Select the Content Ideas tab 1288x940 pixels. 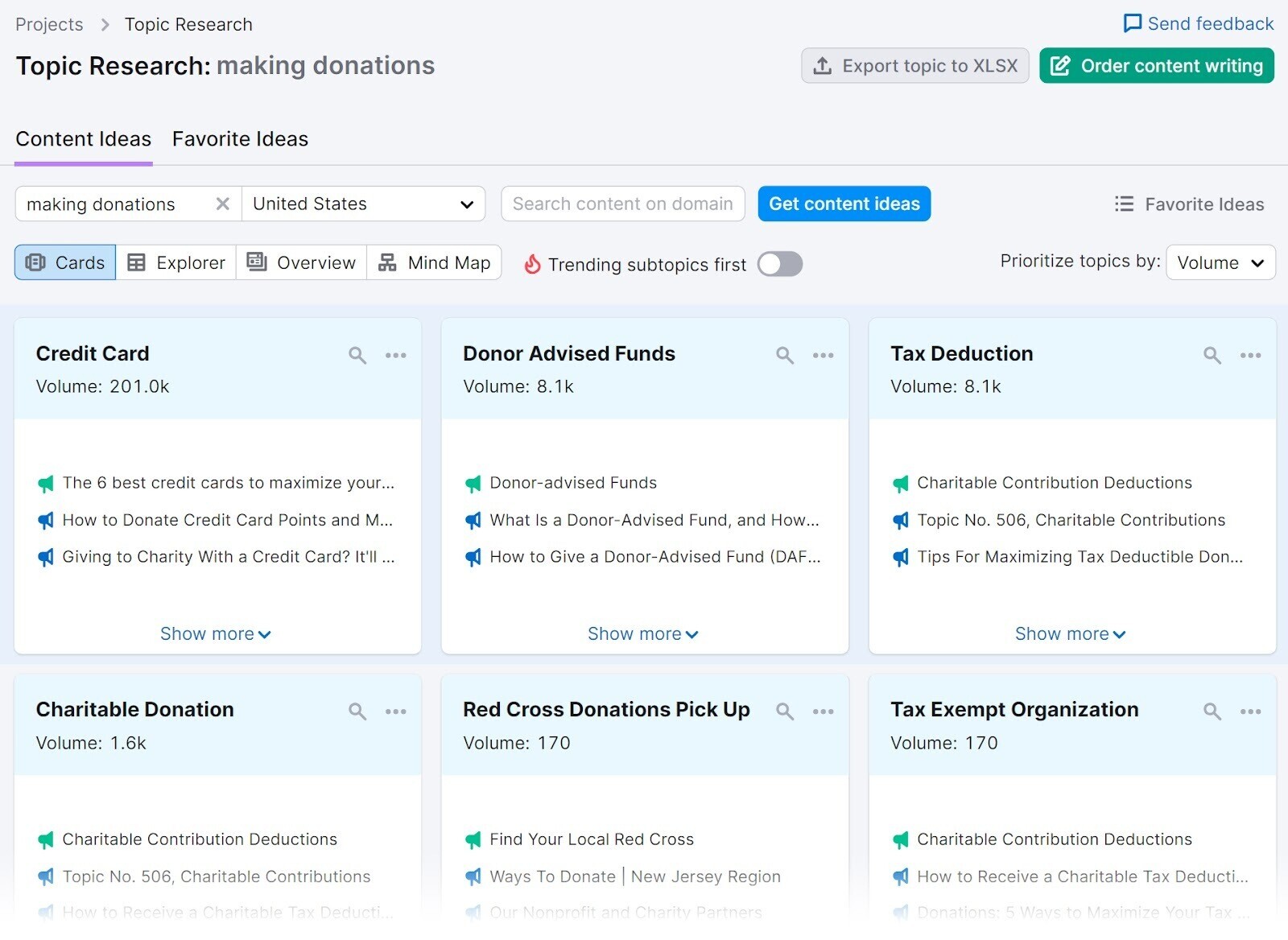[x=83, y=138]
